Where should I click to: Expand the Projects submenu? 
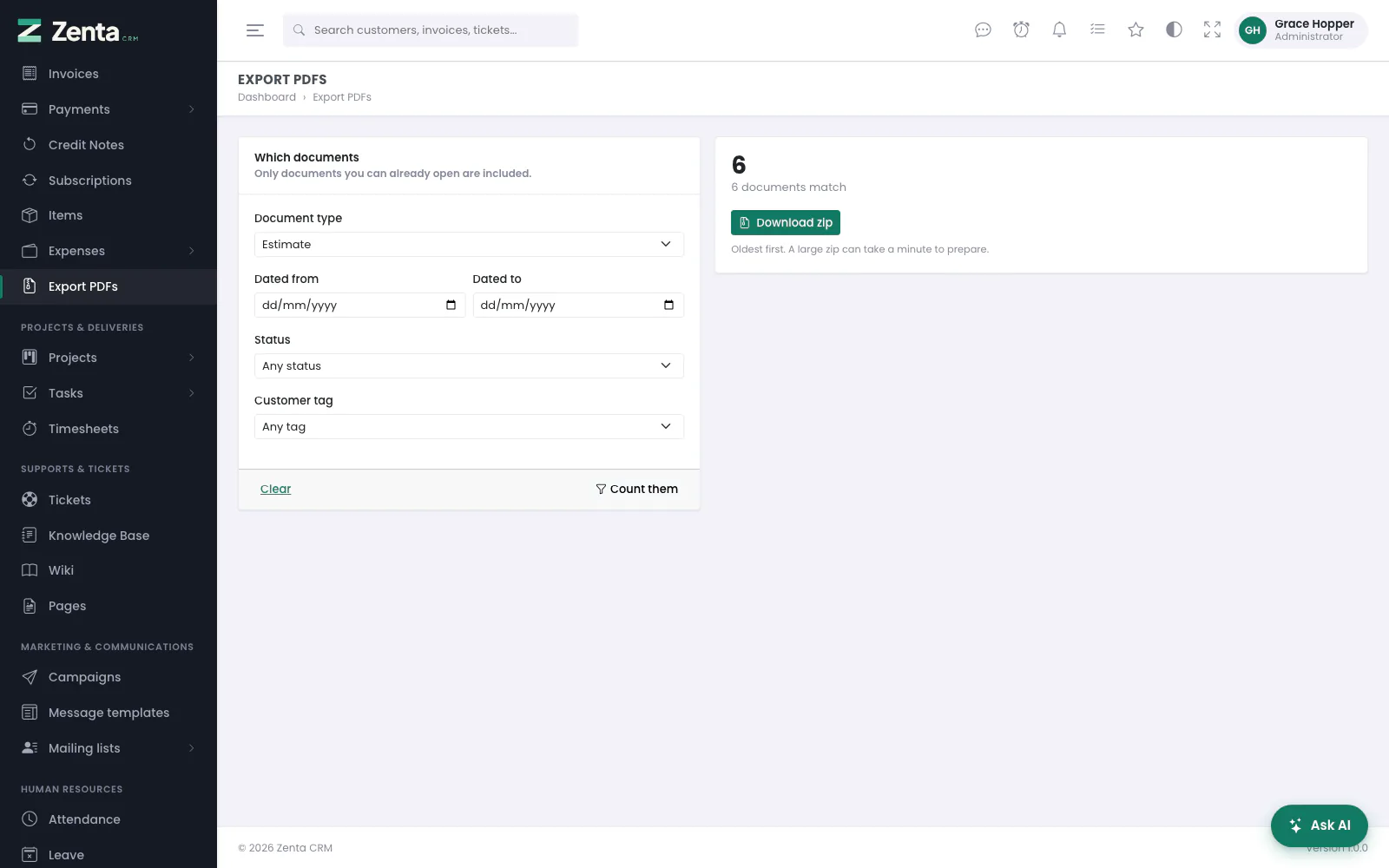(192, 358)
